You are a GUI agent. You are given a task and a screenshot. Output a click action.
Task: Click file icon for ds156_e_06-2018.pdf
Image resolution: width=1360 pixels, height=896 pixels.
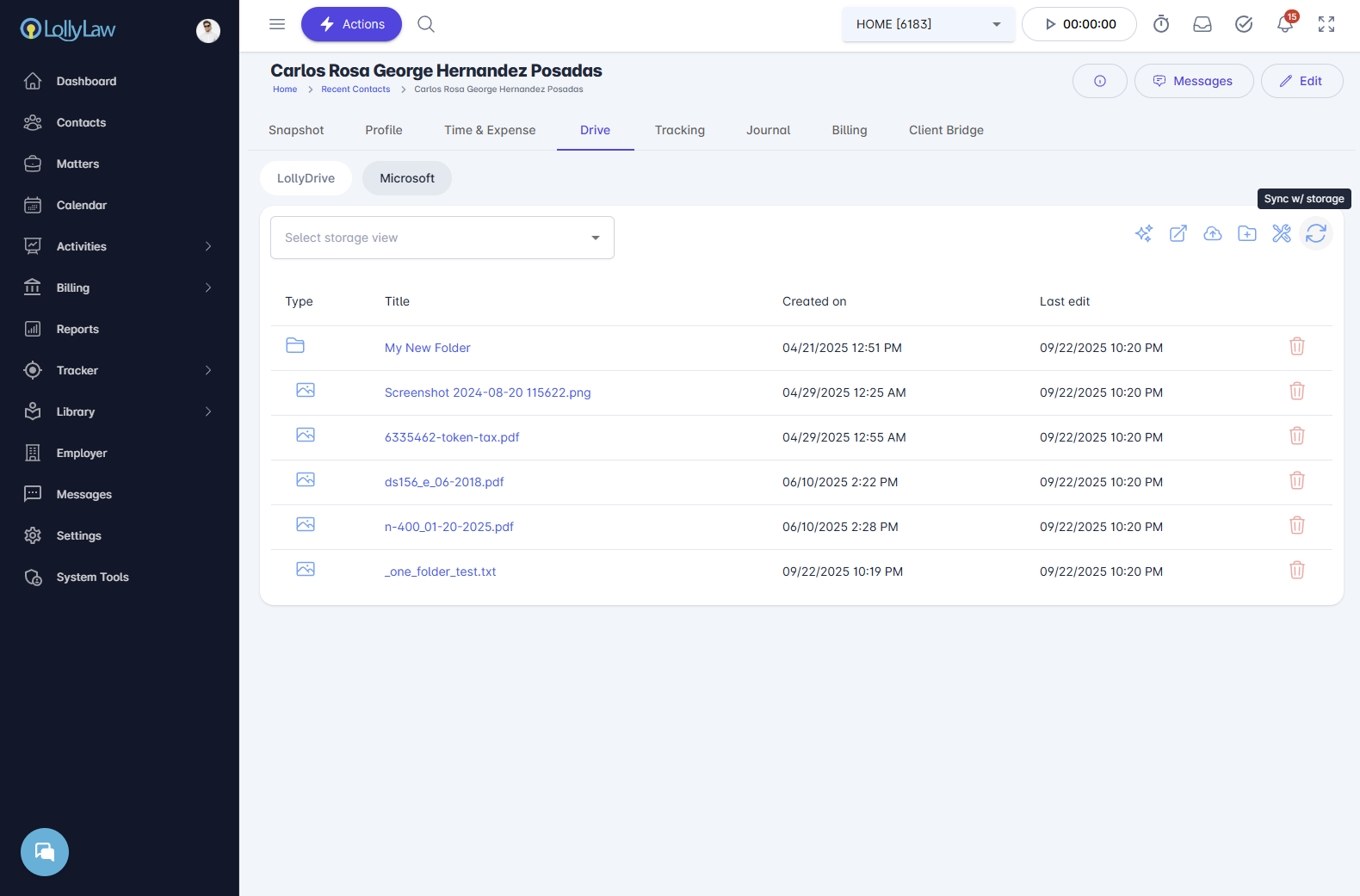(306, 479)
